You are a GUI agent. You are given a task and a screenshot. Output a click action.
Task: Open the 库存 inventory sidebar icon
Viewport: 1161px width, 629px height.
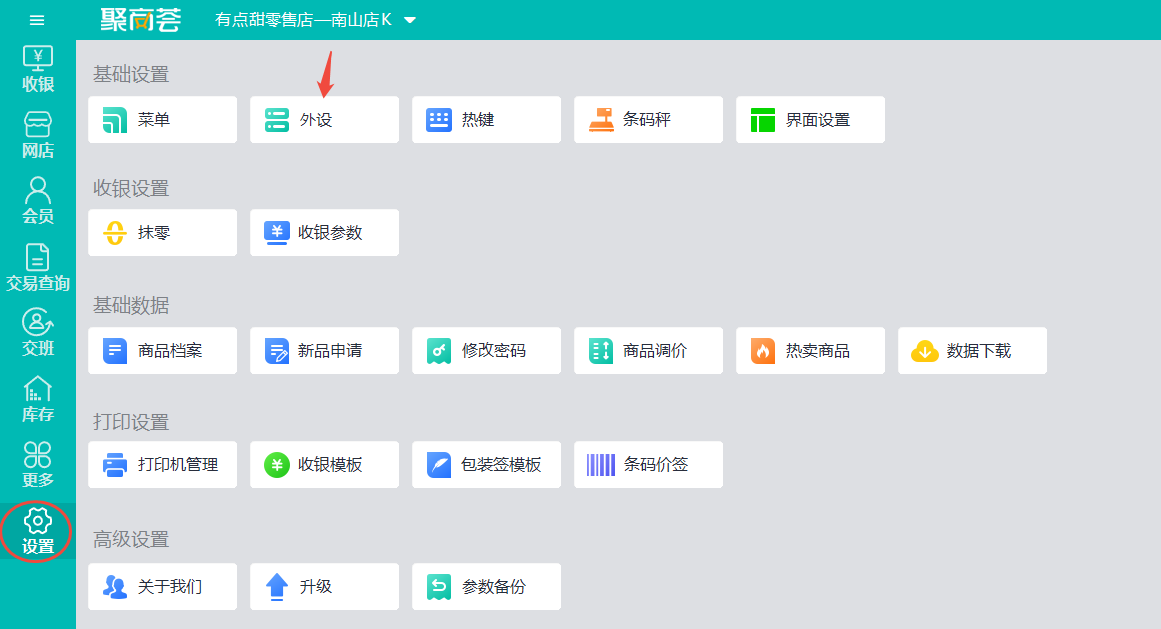click(38, 398)
